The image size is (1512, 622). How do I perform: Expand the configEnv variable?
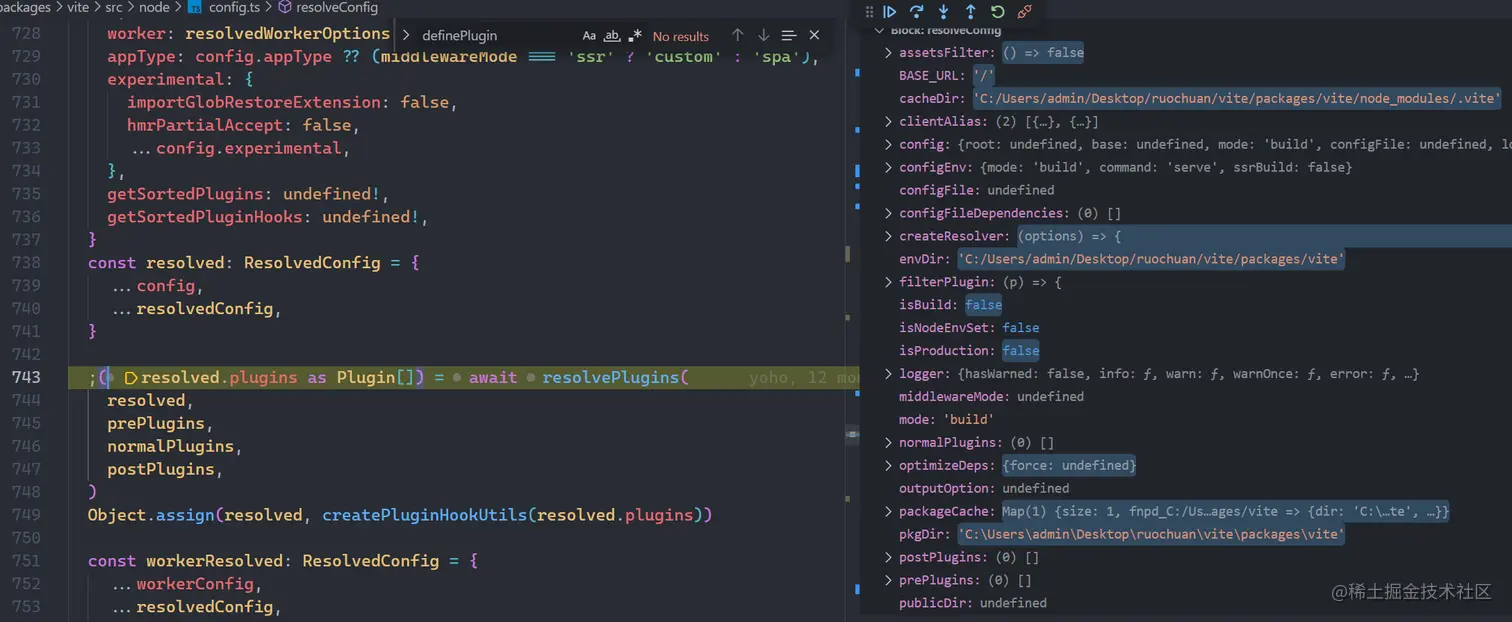click(888, 168)
